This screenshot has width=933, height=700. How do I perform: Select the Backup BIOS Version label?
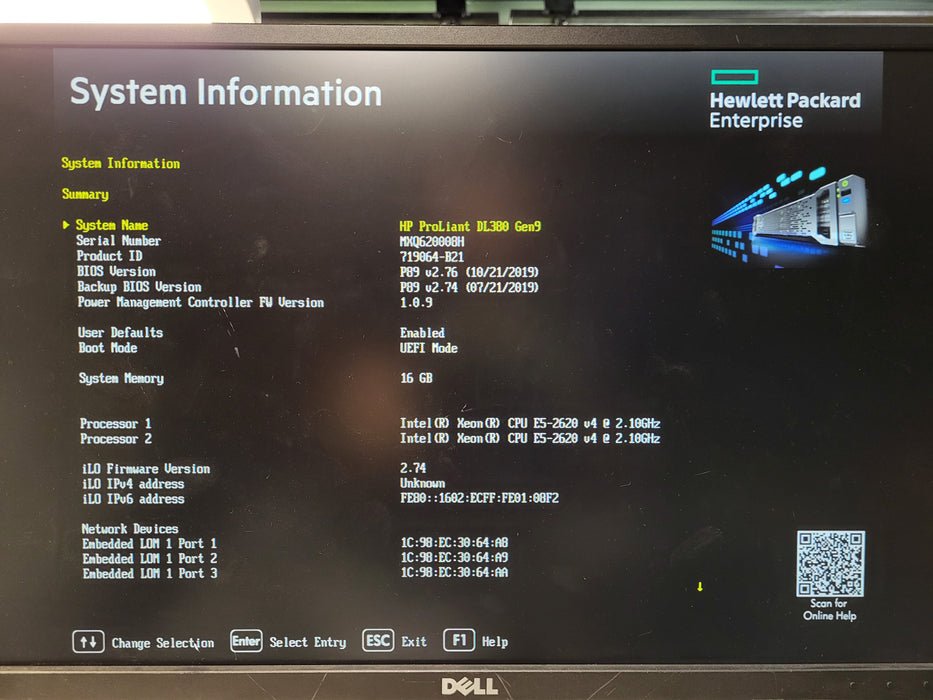139,287
